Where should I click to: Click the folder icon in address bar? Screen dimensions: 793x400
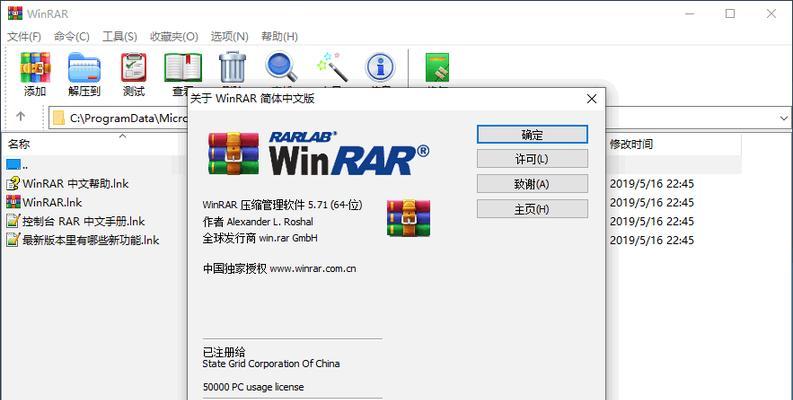click(59, 118)
